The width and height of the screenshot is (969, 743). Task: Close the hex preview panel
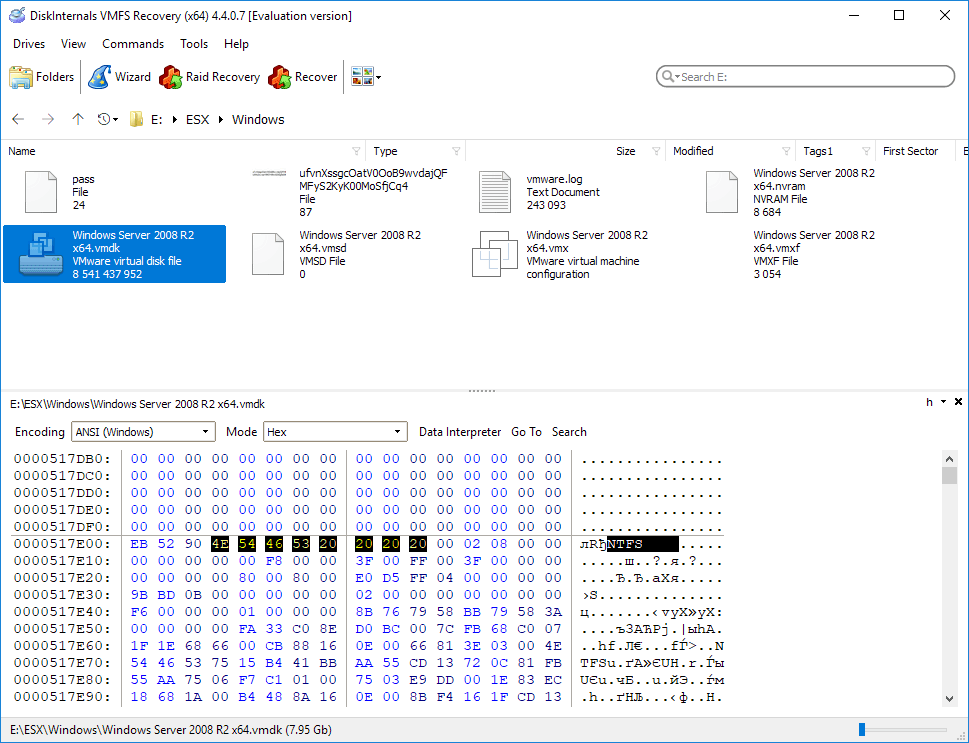(x=958, y=402)
